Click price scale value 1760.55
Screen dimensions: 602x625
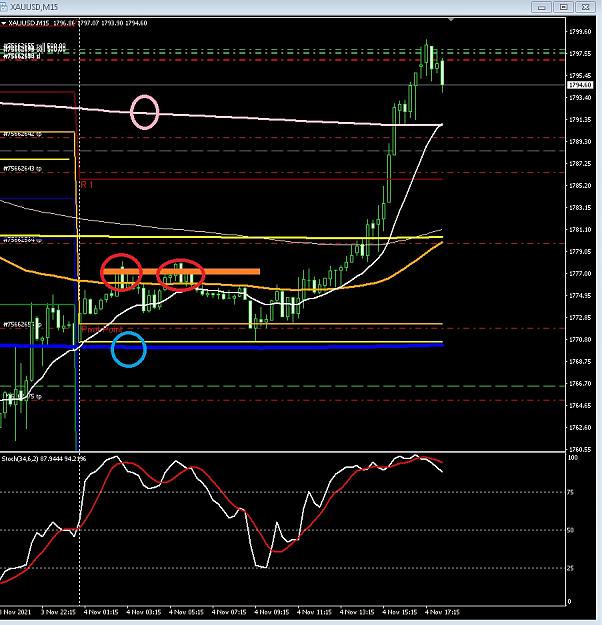pyautogui.click(x=580, y=449)
